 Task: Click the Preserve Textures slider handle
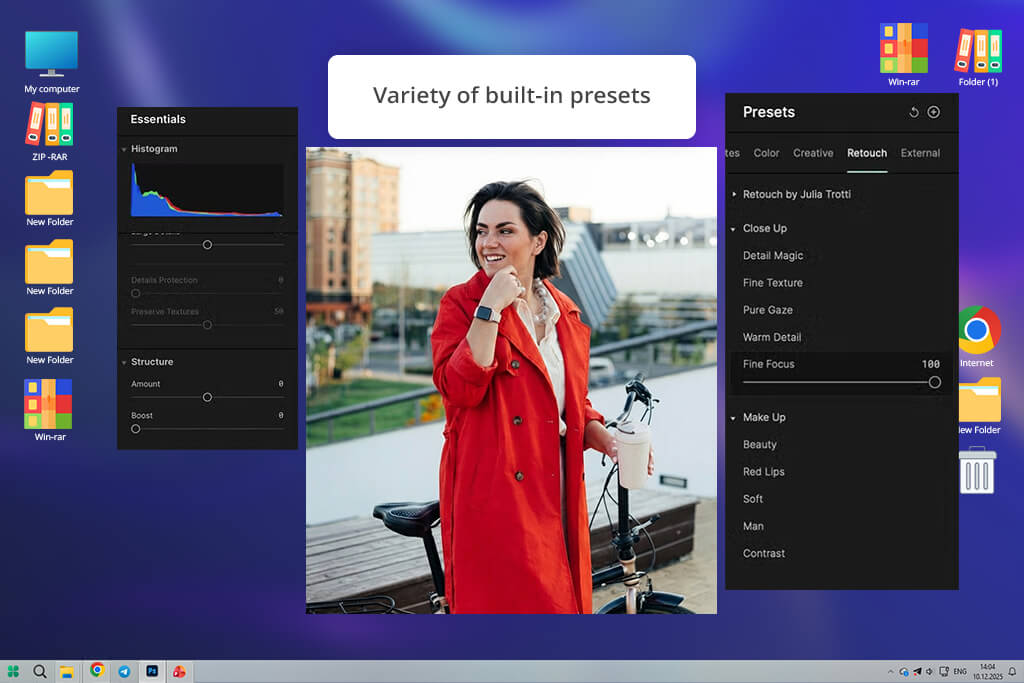207,325
